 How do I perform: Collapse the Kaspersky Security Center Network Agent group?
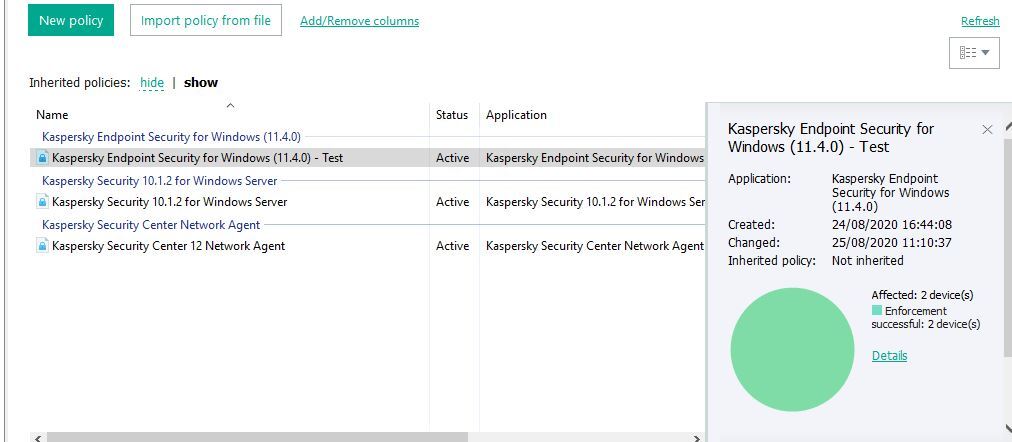[151, 225]
